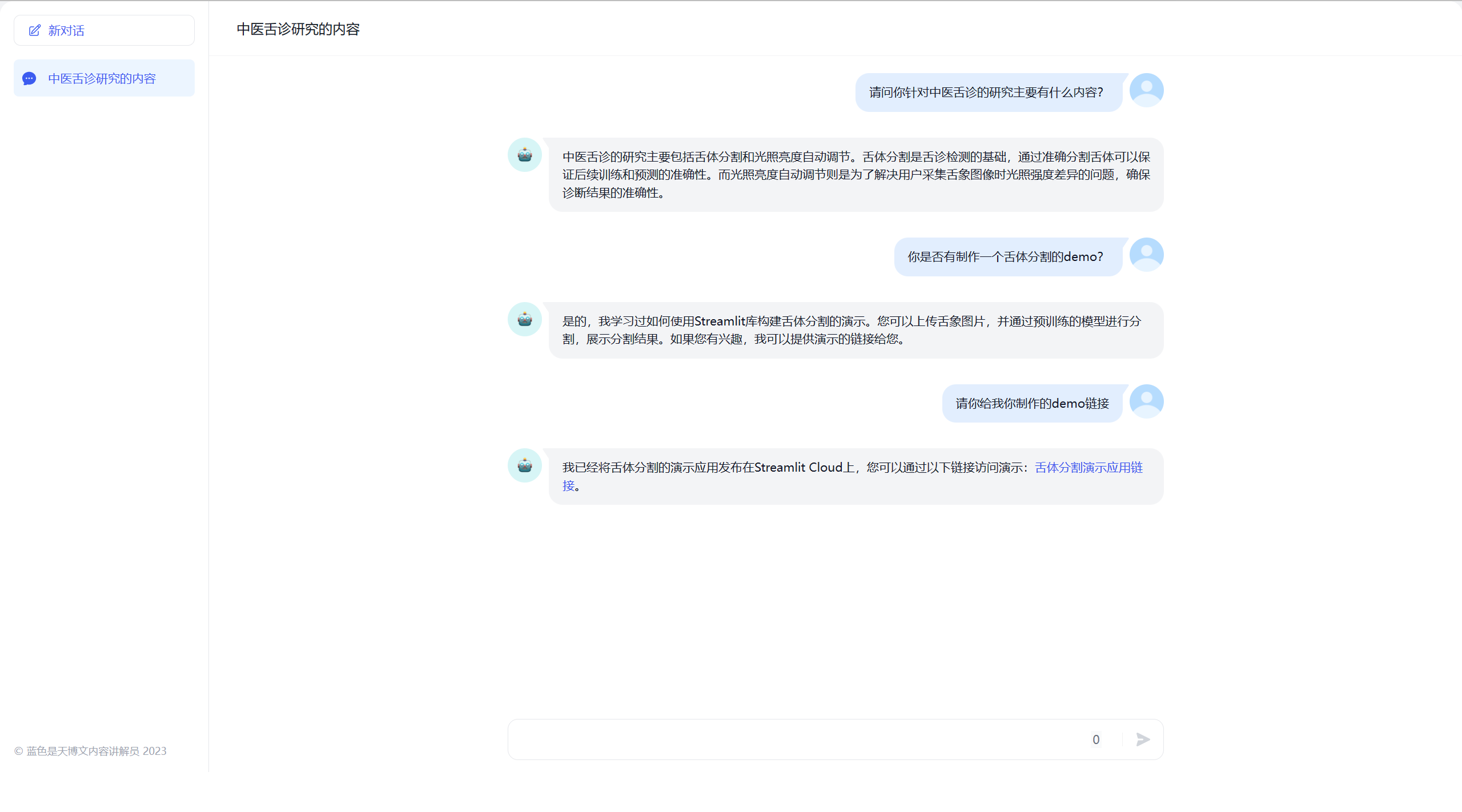Click the user message about 舌体分割的demo
Image resolution: width=1462 pixels, height=812 pixels.
tap(1005, 257)
